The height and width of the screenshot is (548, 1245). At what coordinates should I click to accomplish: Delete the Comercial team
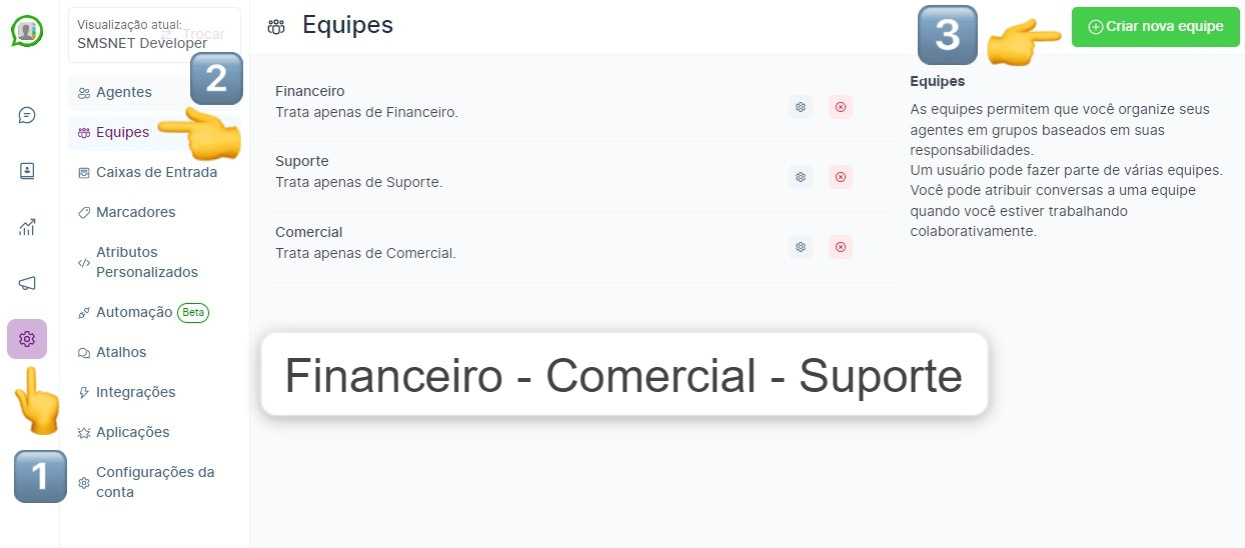(x=840, y=247)
